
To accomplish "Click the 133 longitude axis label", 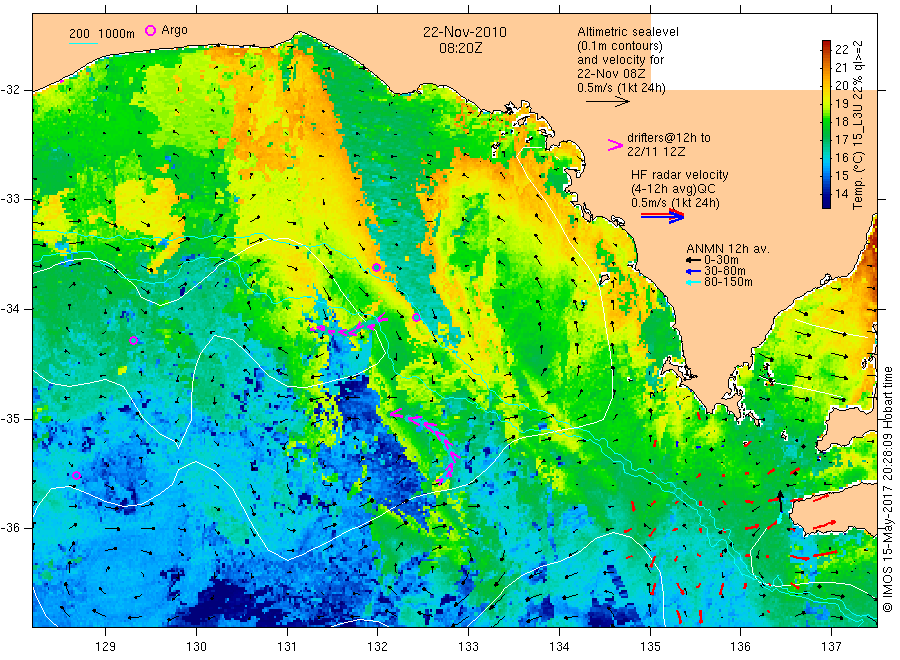I will click(468, 647).
